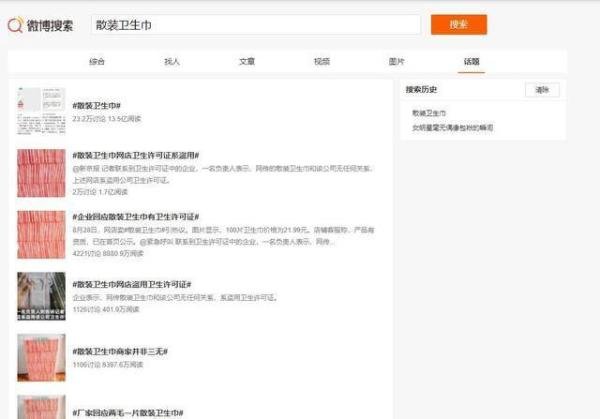
Task: Click thumbnail of 商家并非三无 topic
Action: [41, 358]
